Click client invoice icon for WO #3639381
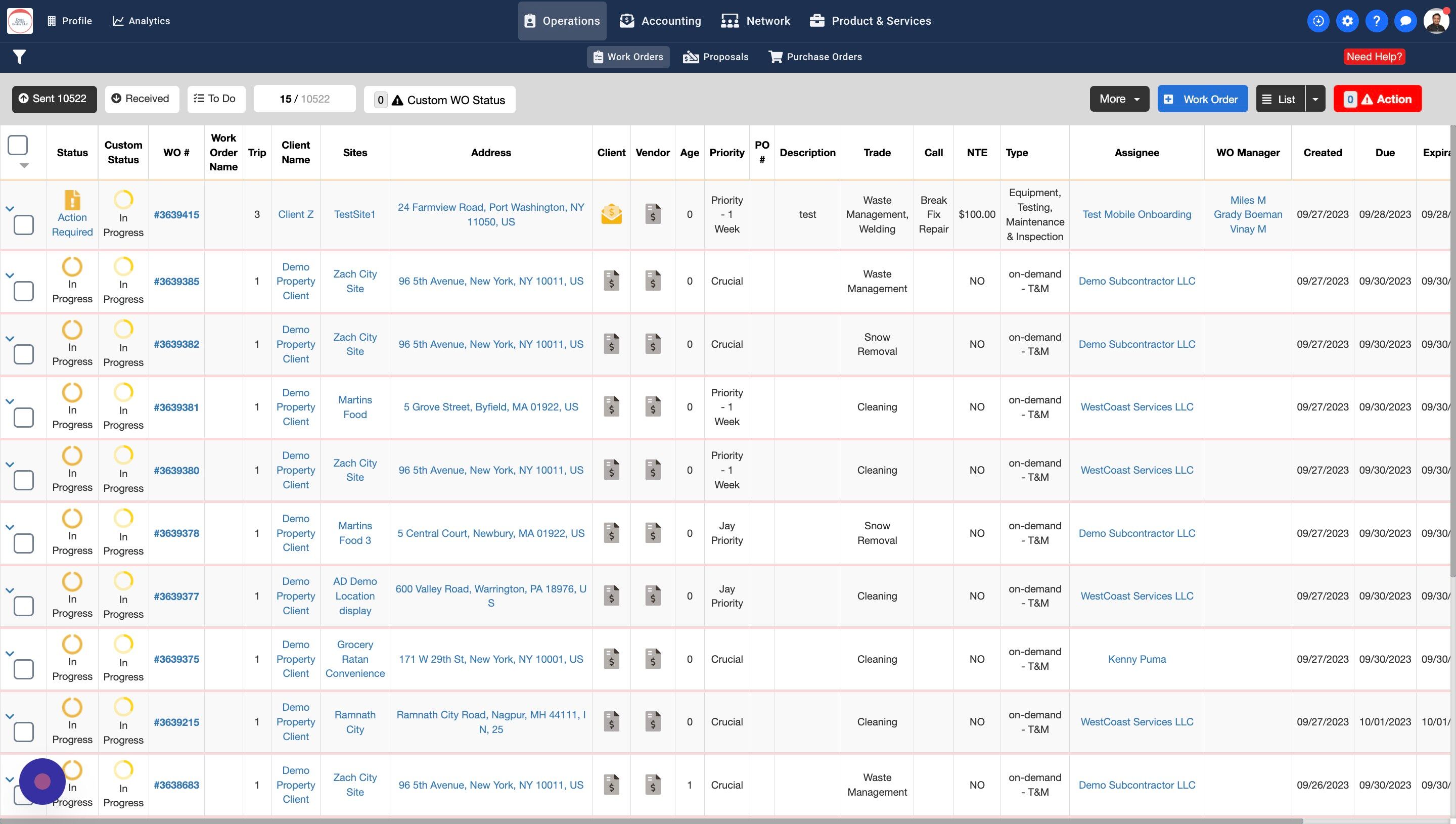The height and width of the screenshot is (824, 1456). tap(611, 407)
